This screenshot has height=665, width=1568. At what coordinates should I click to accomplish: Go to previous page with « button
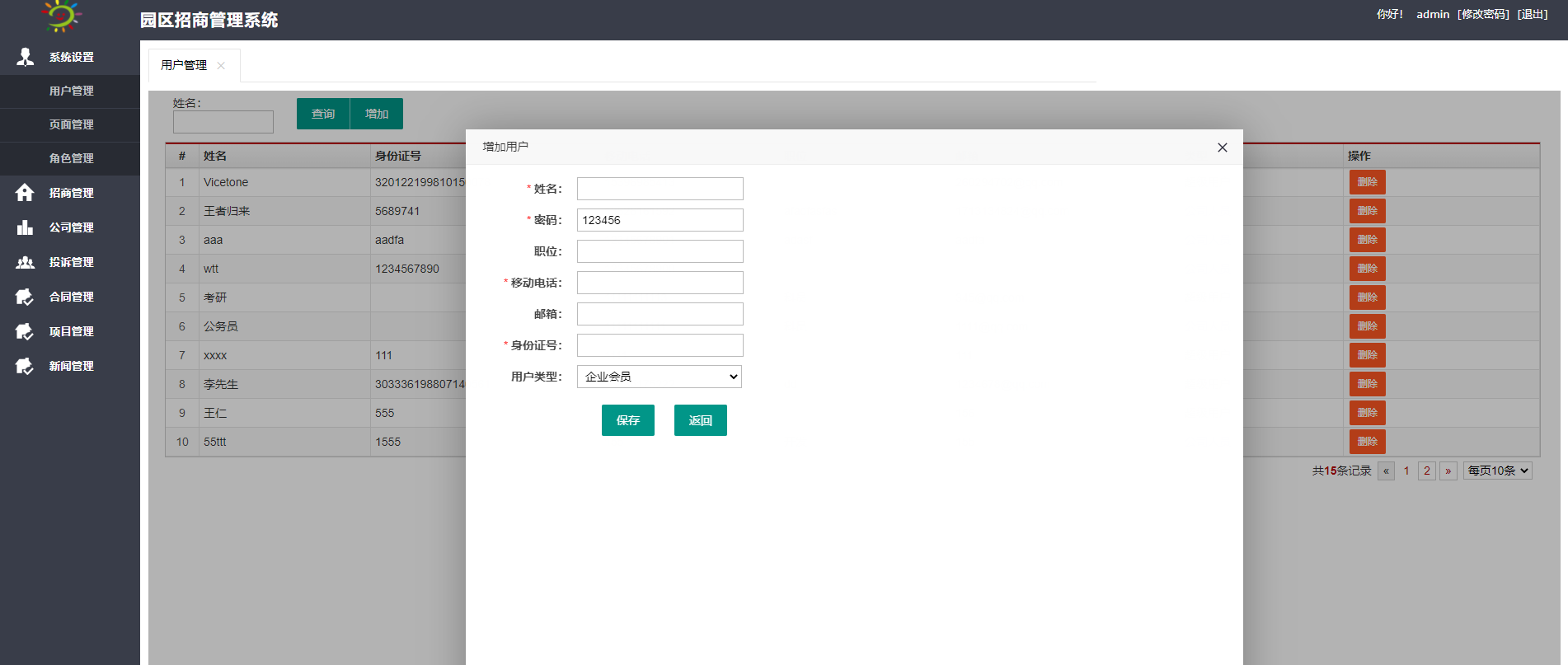click(x=1386, y=471)
